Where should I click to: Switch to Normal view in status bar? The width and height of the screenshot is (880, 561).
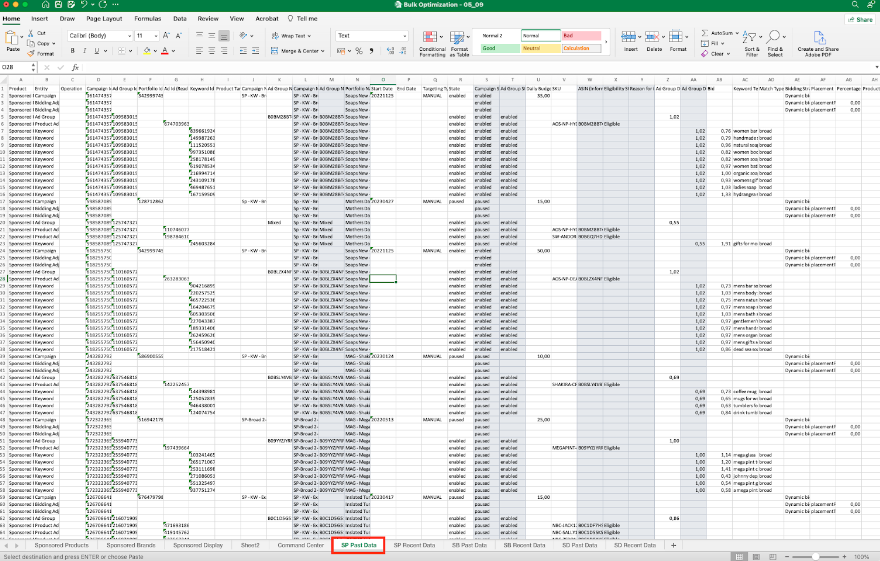coord(739,557)
